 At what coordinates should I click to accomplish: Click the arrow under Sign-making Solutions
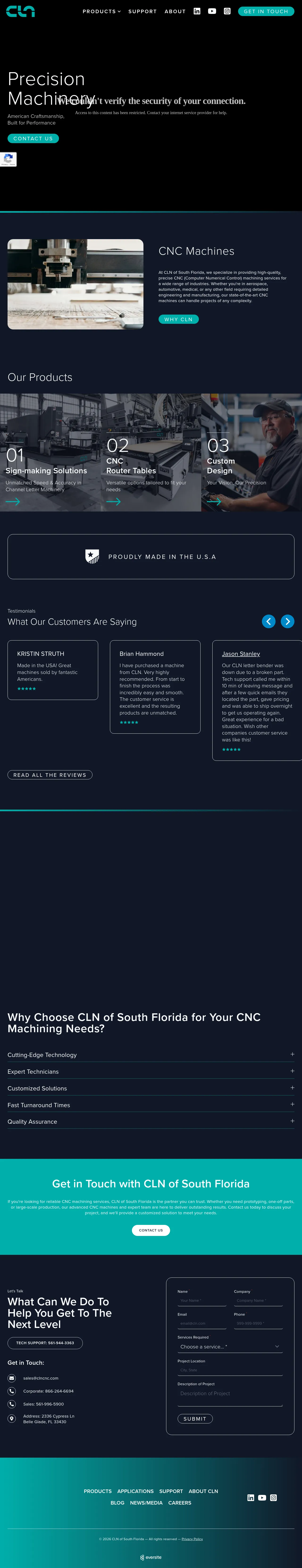click(13, 502)
